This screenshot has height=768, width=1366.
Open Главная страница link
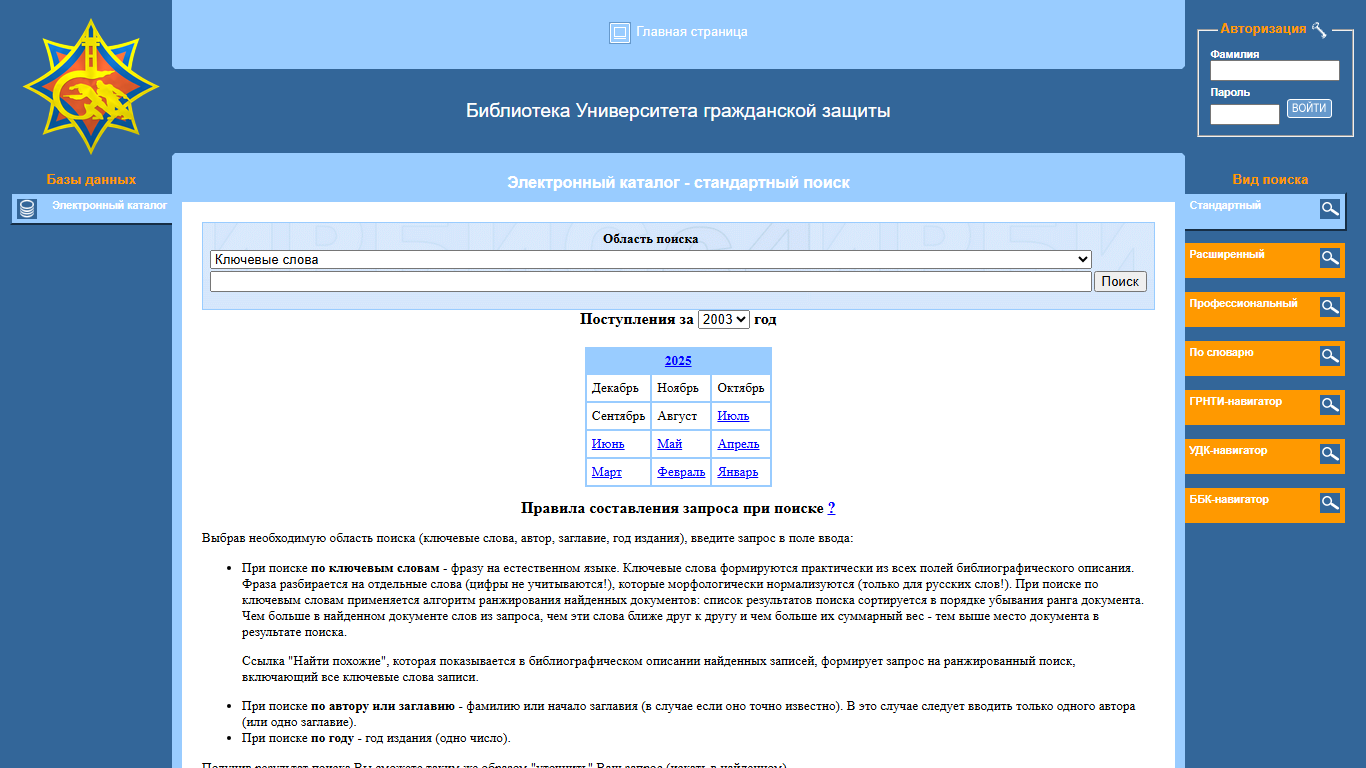[692, 32]
